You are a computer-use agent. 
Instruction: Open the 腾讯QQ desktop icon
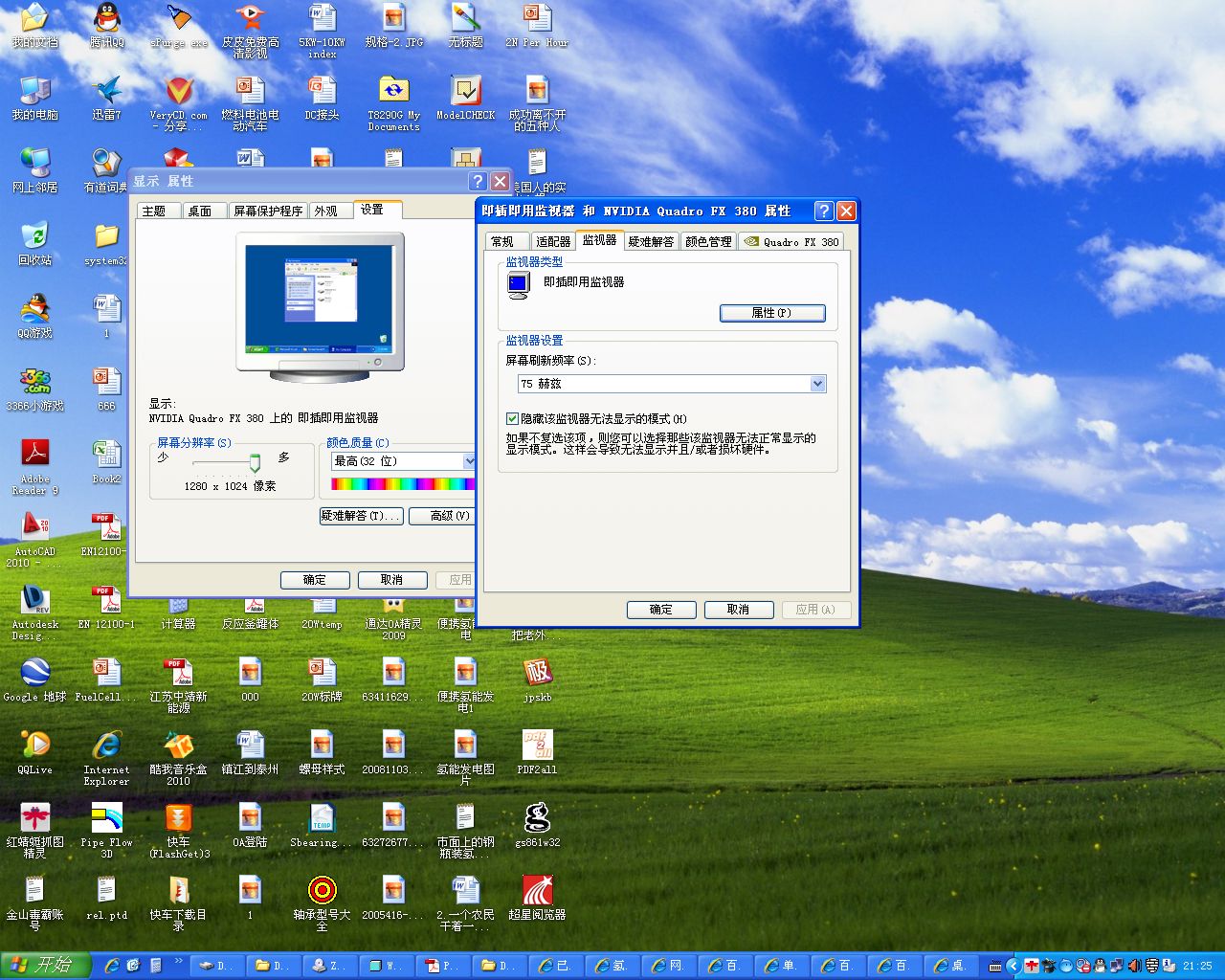pos(106,25)
